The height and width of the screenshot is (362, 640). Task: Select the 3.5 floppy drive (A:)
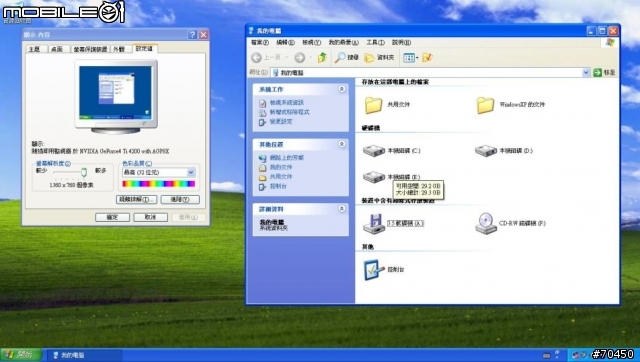[x=393, y=223]
